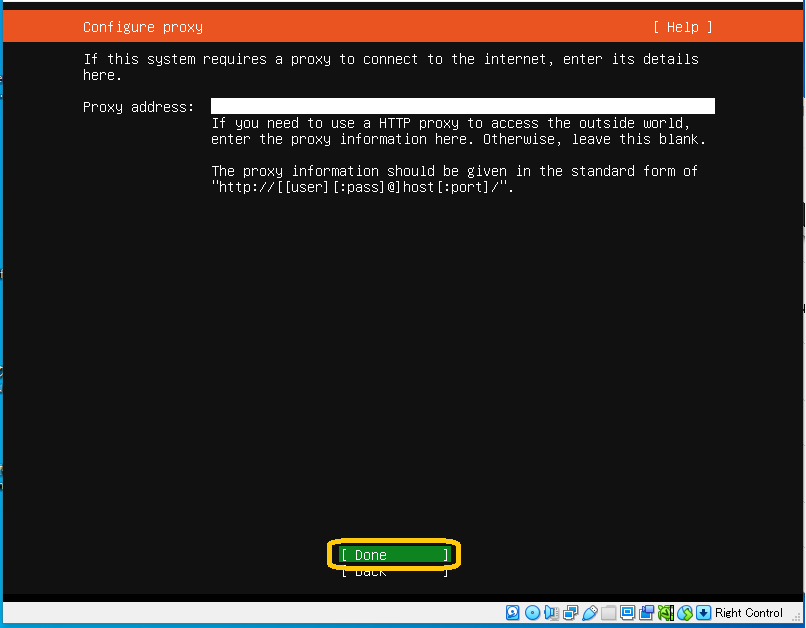Click the green CPU chip status icon

(x=666, y=613)
